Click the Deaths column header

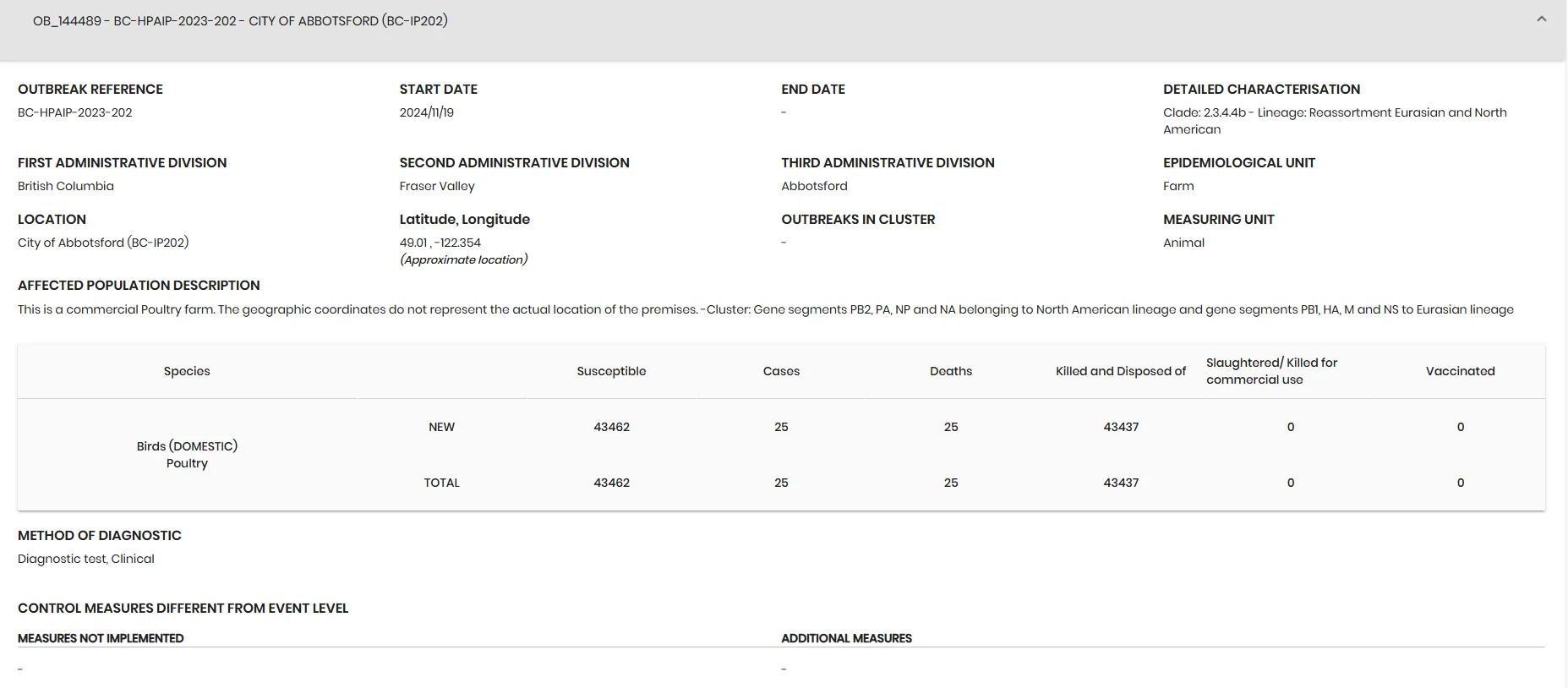(x=951, y=371)
